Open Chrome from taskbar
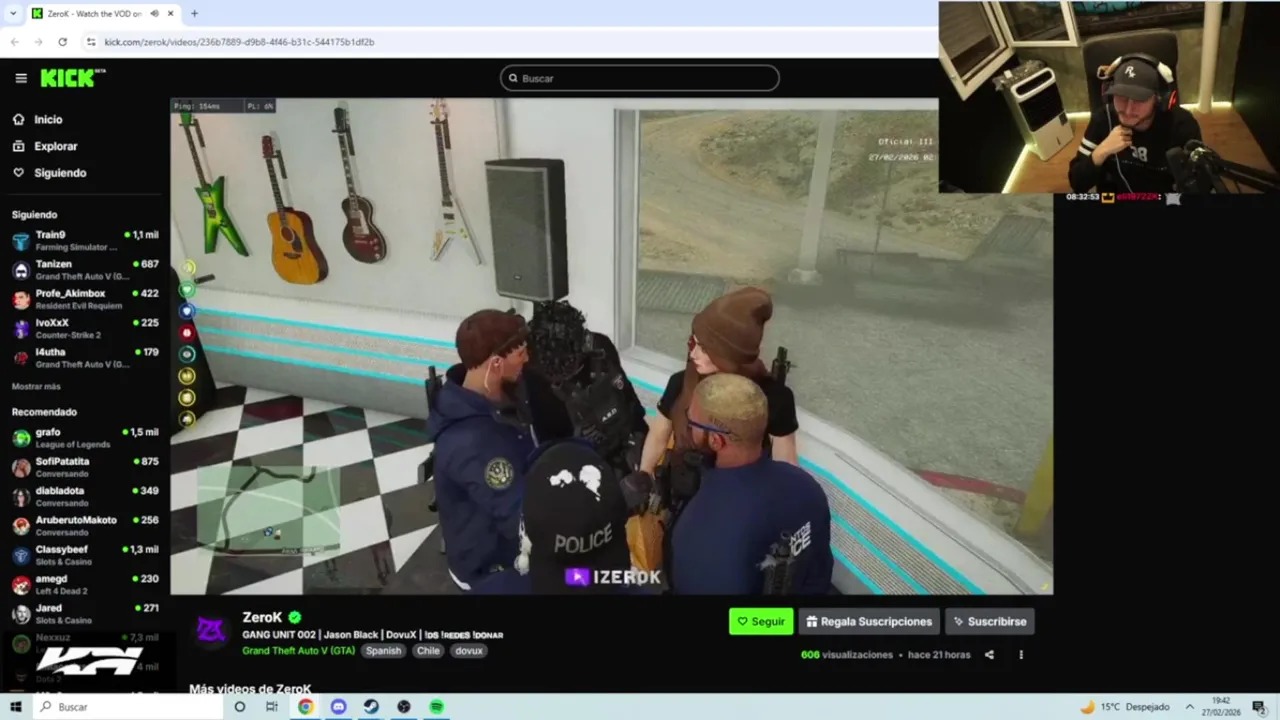Image resolution: width=1280 pixels, height=720 pixels. pyautogui.click(x=305, y=707)
